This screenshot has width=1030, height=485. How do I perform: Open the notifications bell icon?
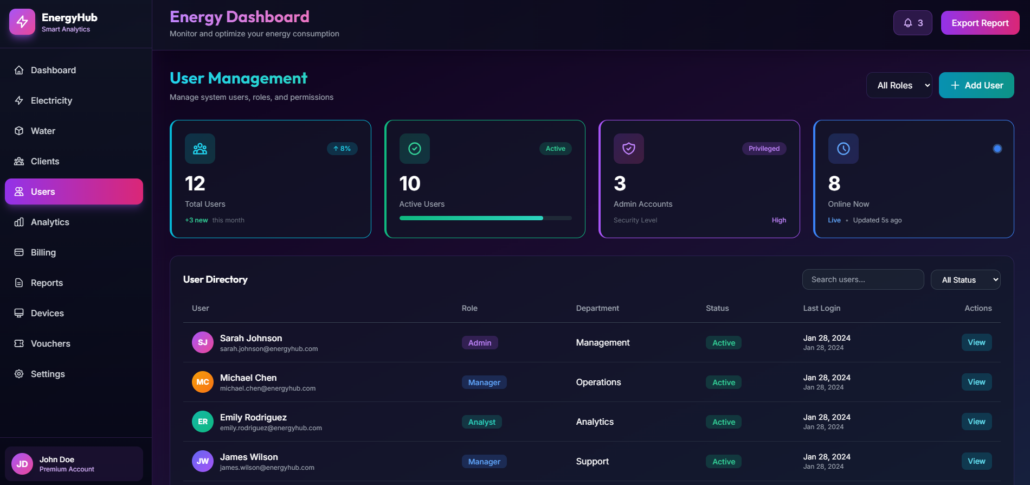[x=908, y=22]
